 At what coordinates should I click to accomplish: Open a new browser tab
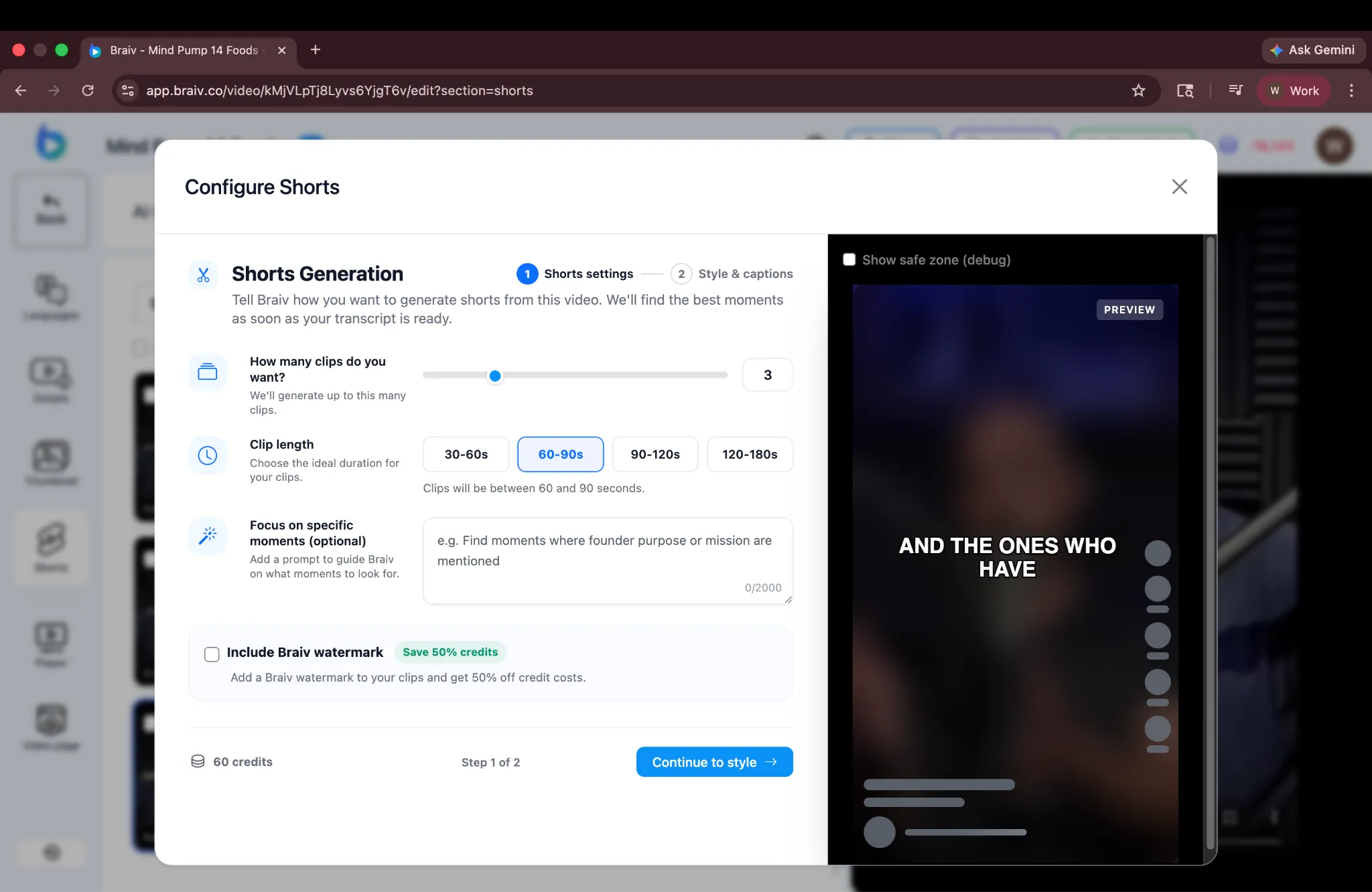(x=316, y=50)
